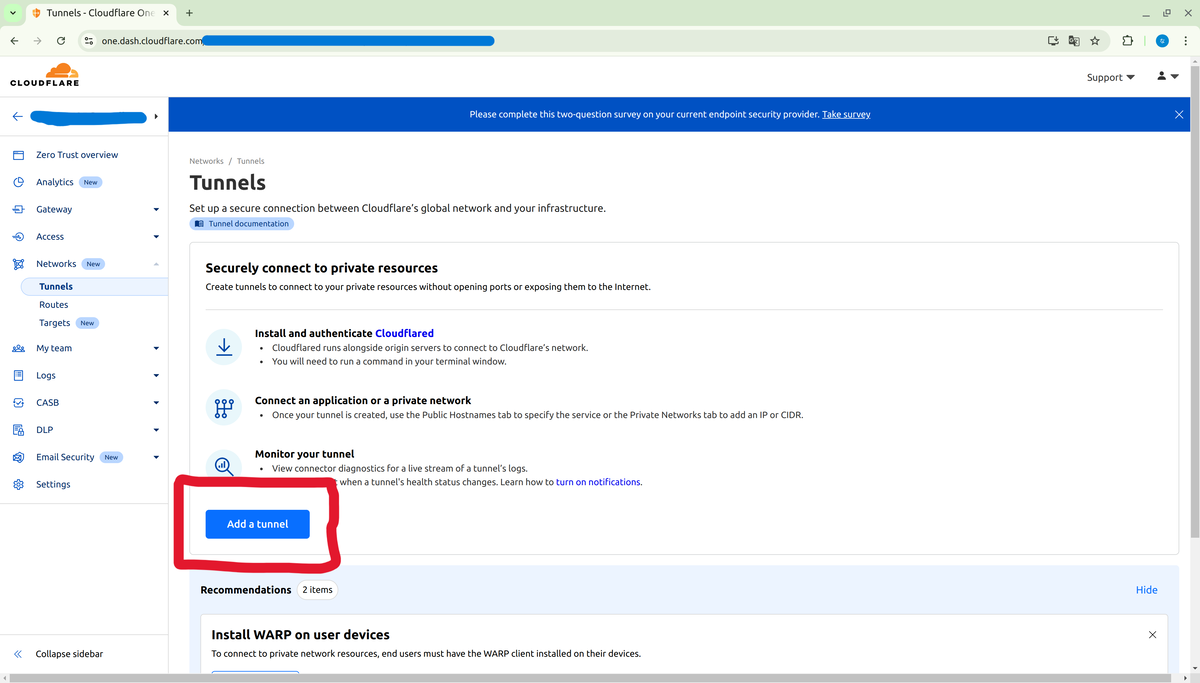Bookmark this page with the star icon

[x=1095, y=41]
